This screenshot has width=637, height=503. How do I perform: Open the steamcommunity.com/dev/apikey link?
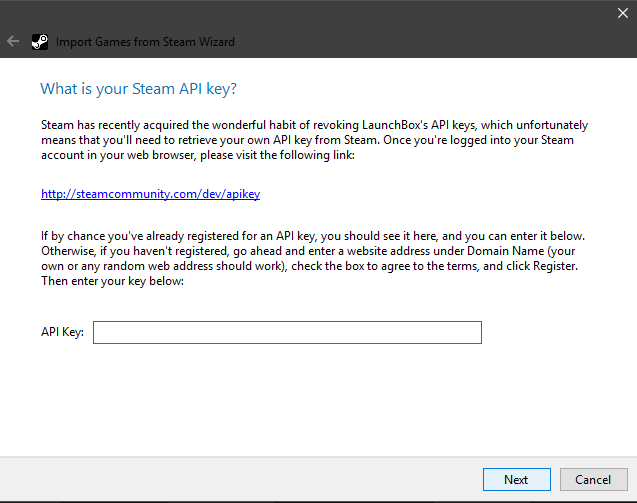150,194
